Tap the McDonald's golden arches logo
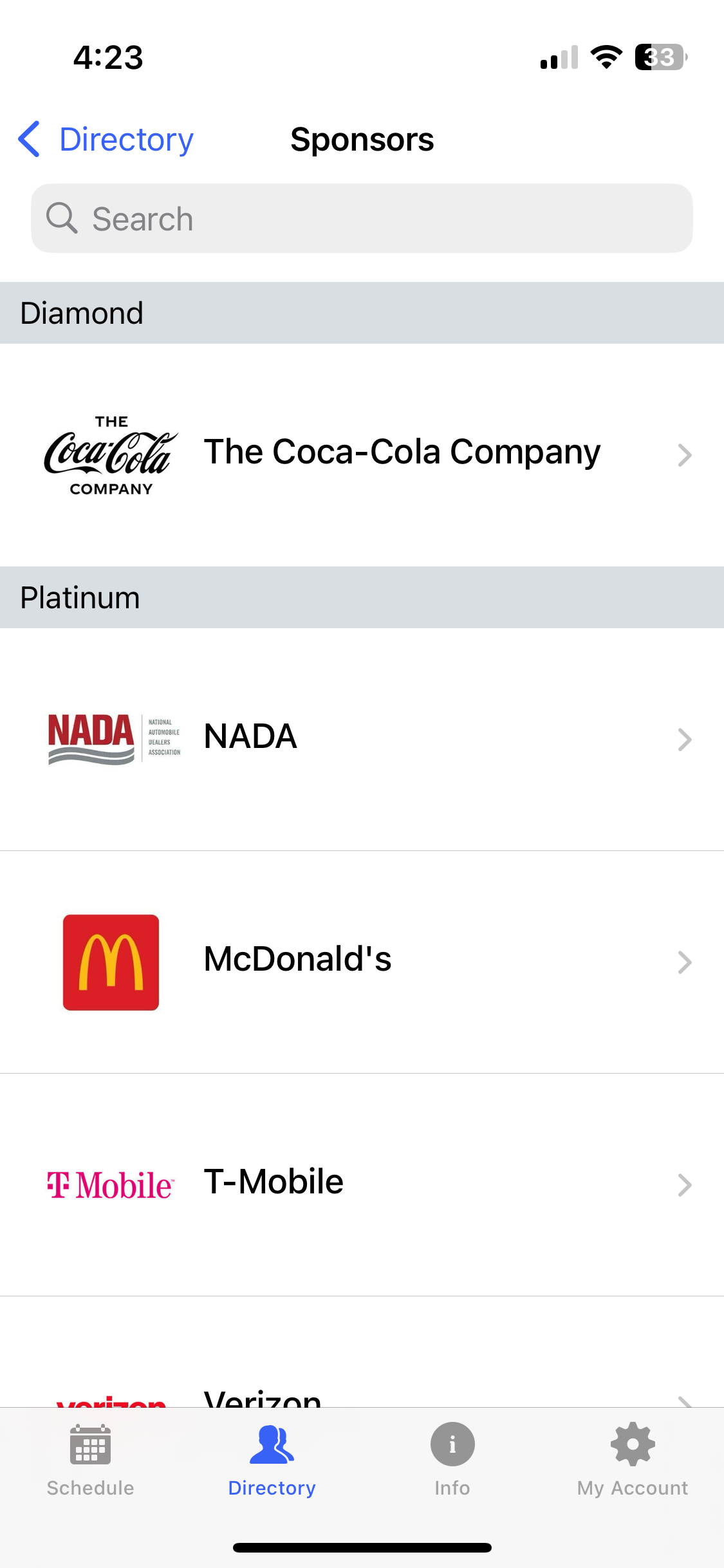This screenshot has height=1568, width=724. [111, 962]
